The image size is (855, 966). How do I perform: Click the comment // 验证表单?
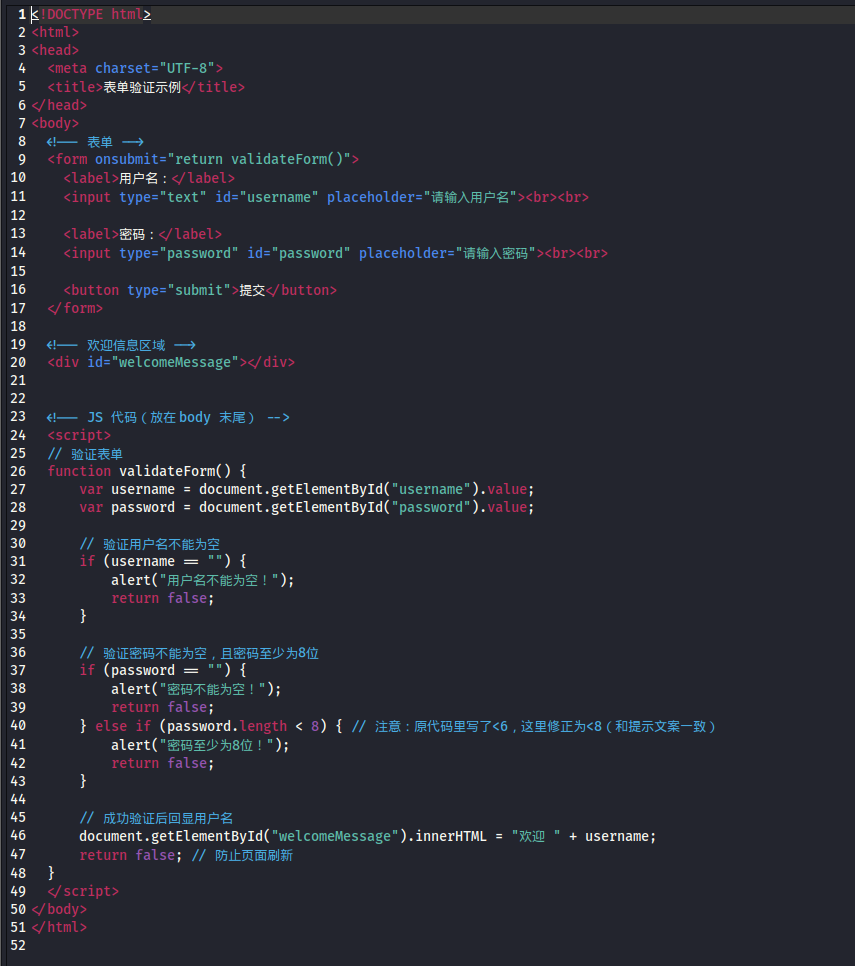coord(85,454)
